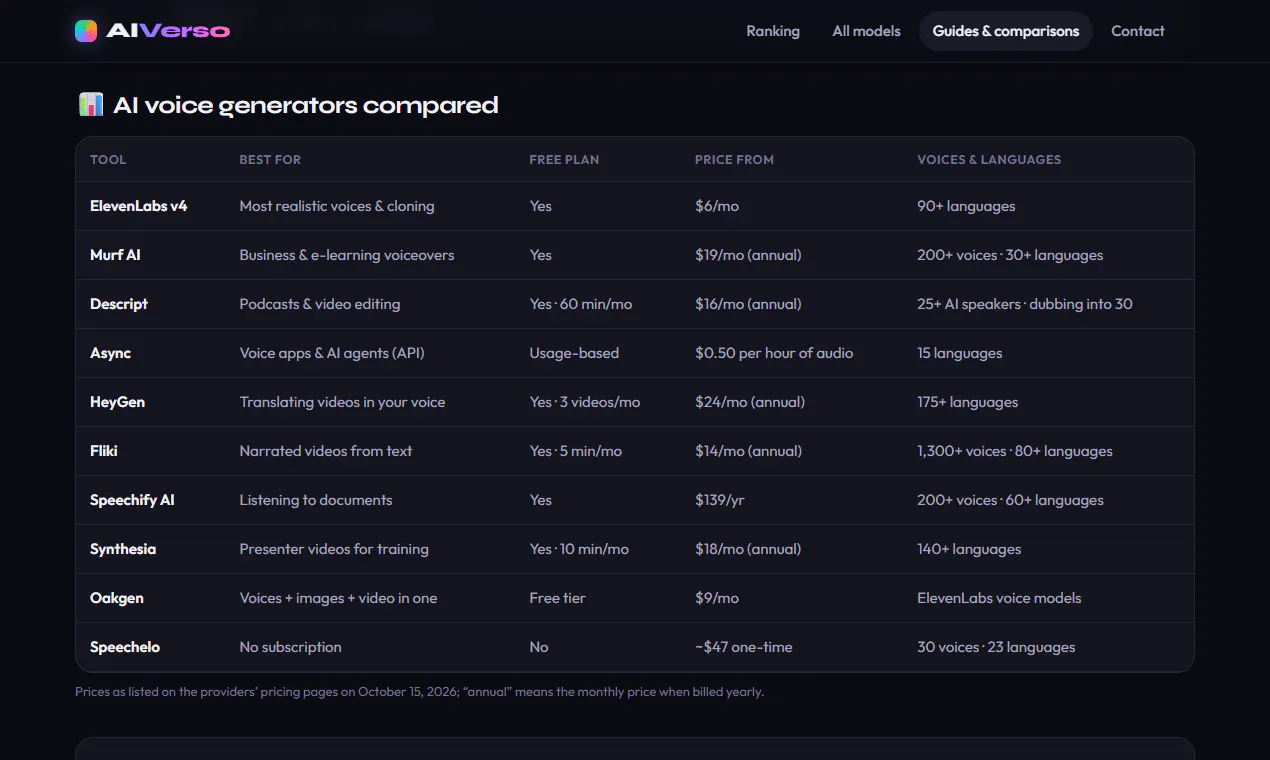Click "Most realistic voices & cloning" cell
Screen dimensions: 1270x760
point(337,206)
